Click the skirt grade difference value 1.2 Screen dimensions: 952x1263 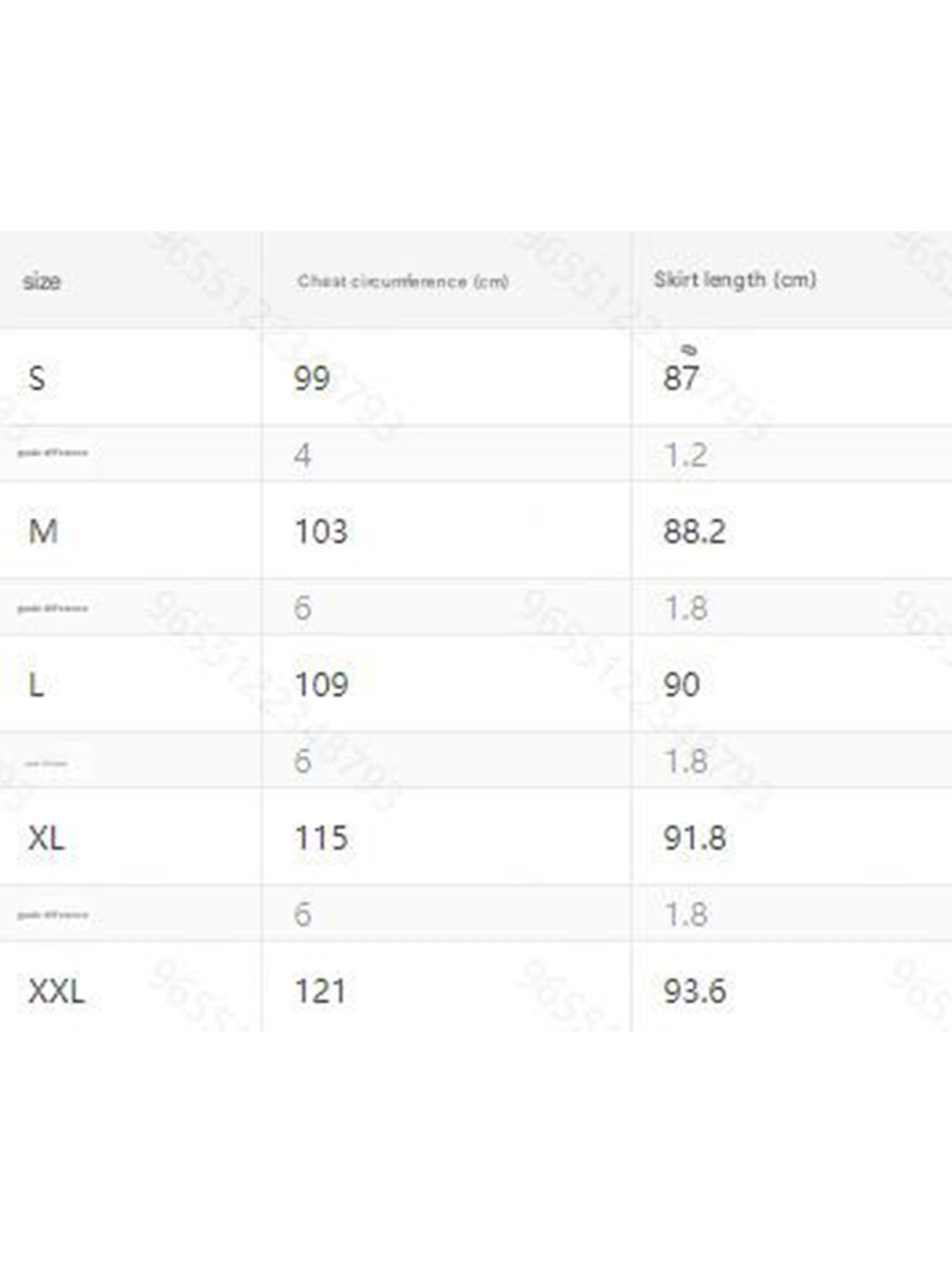[686, 455]
